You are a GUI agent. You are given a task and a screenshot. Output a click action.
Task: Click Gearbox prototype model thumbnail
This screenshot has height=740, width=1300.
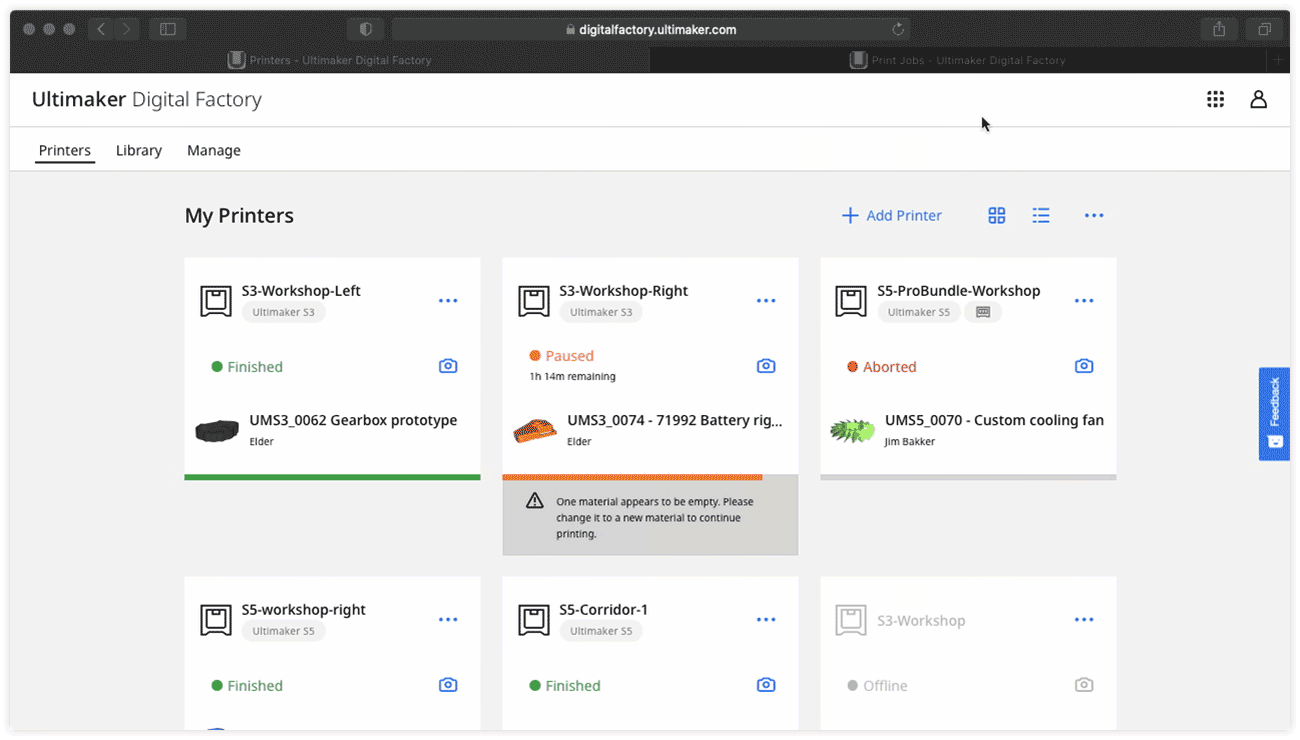click(x=217, y=431)
